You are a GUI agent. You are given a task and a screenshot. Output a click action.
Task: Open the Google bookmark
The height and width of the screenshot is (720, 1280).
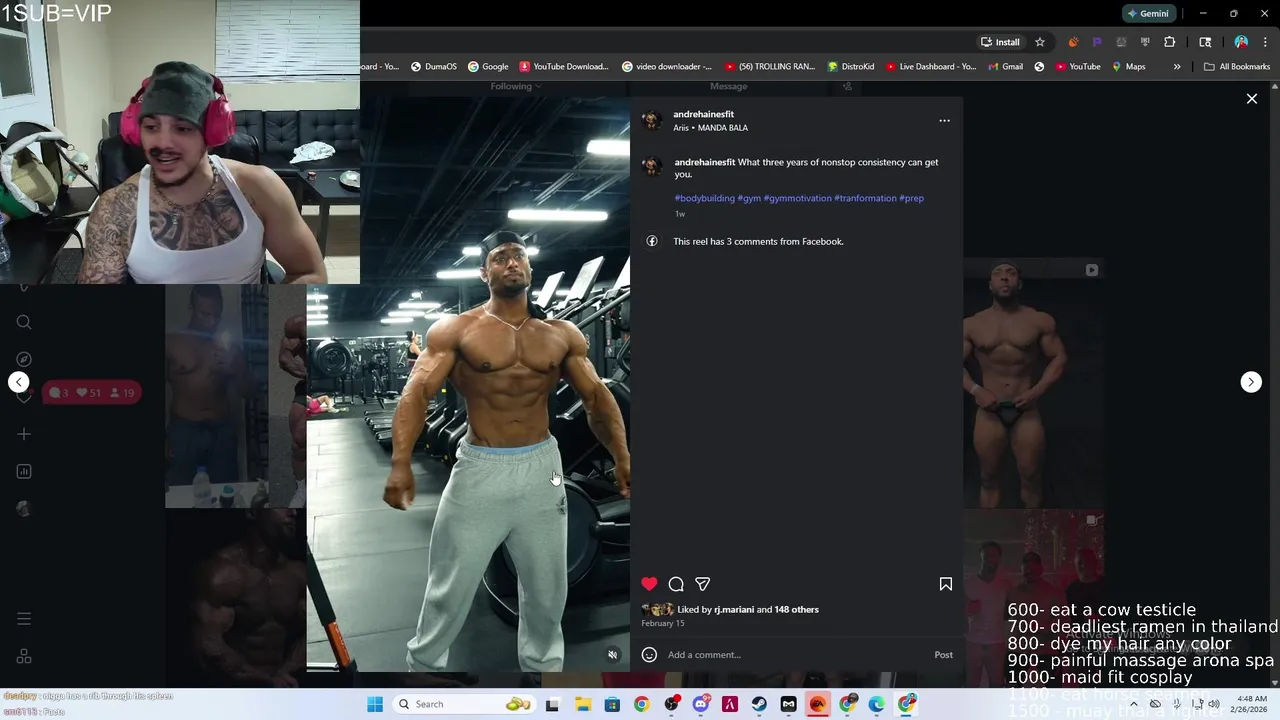tap(488, 67)
